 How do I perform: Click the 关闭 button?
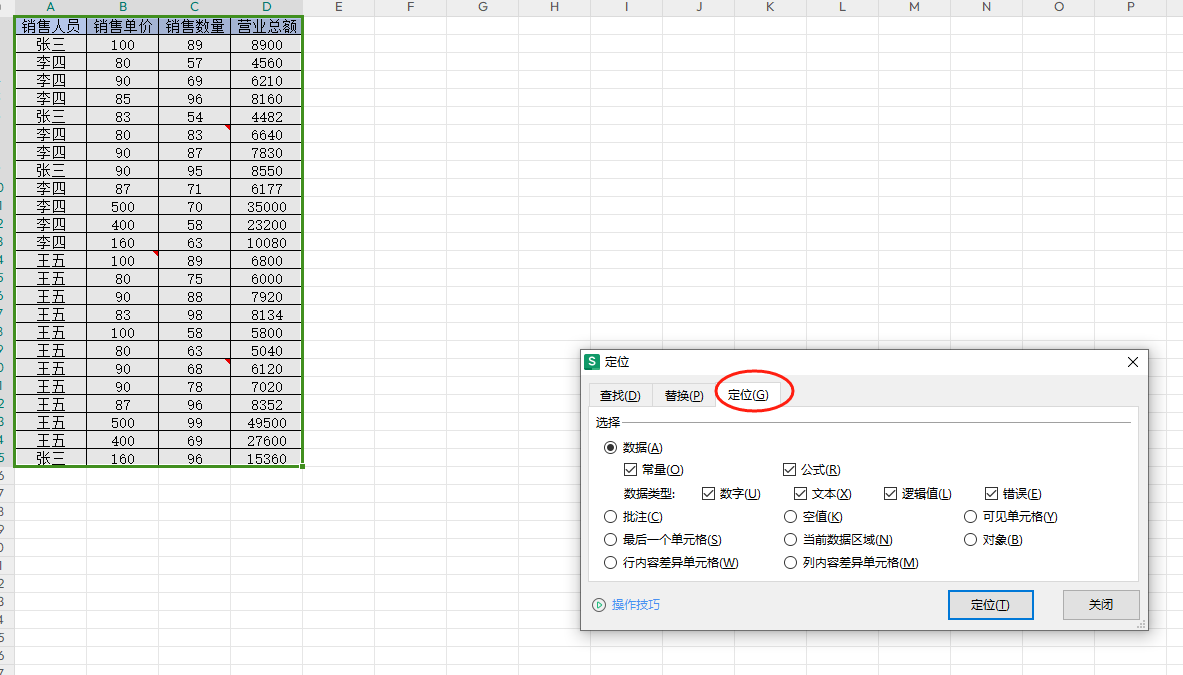[1101, 605]
